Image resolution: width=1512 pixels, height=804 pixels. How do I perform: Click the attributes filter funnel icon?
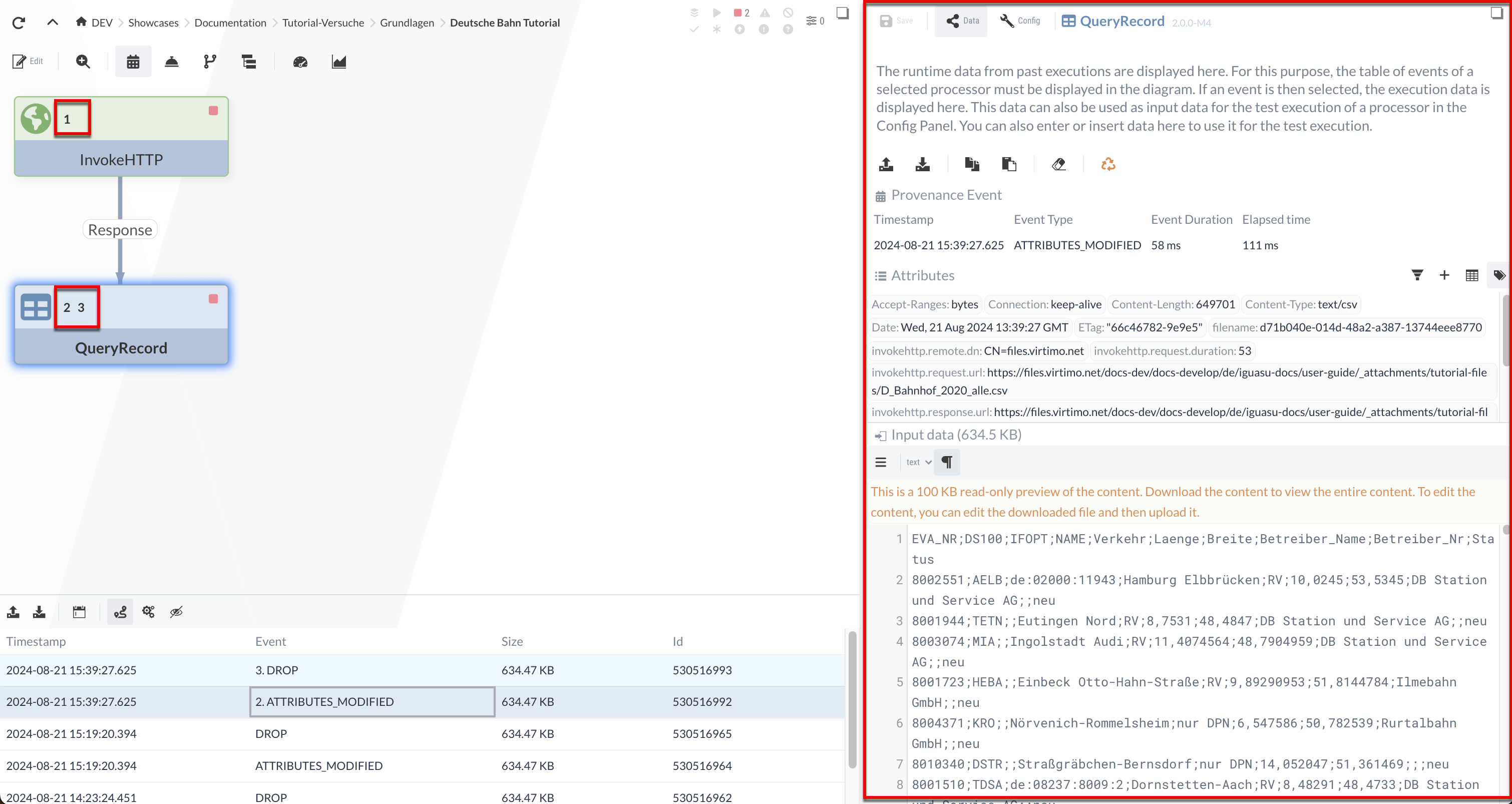[1417, 275]
